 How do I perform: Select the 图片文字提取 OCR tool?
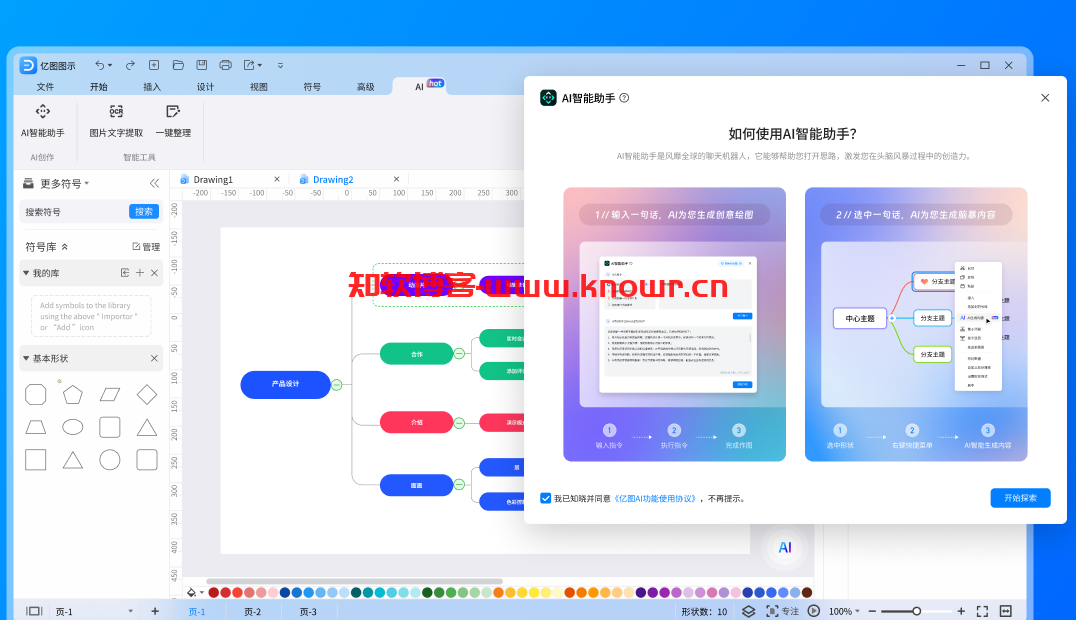(x=116, y=121)
